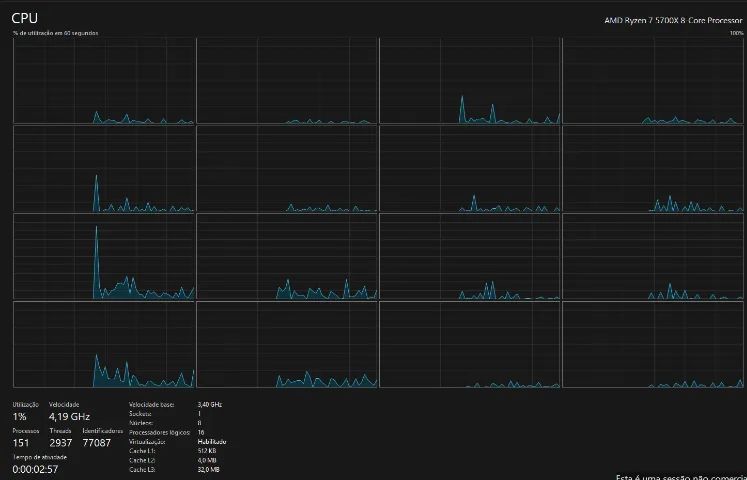Image resolution: width=747 pixels, height=480 pixels.
Task: Select the 3,40 GHz base speed value
Action: [210, 404]
